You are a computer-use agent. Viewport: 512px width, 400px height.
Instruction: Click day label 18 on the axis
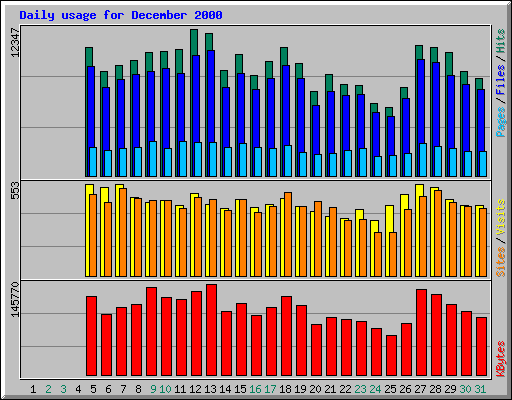coord(285,389)
